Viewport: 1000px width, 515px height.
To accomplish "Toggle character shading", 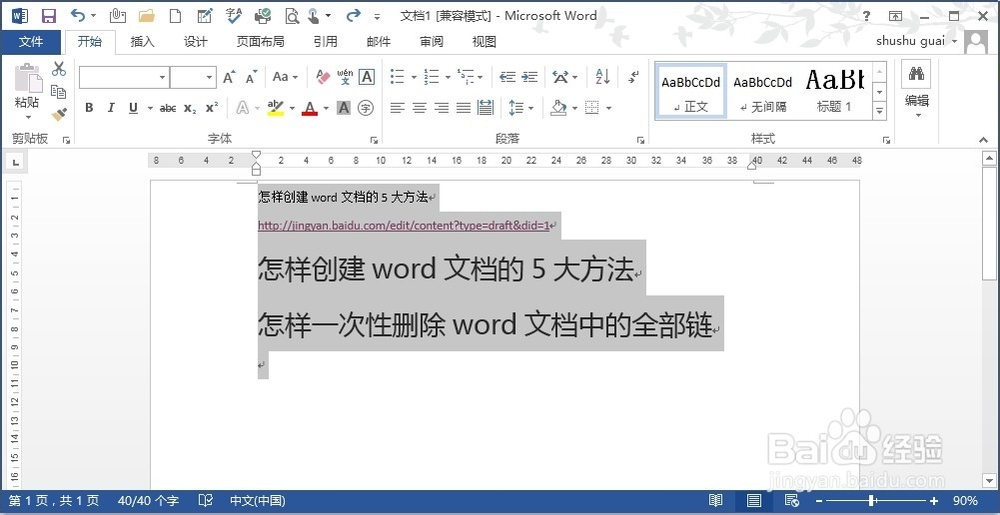I will point(344,108).
